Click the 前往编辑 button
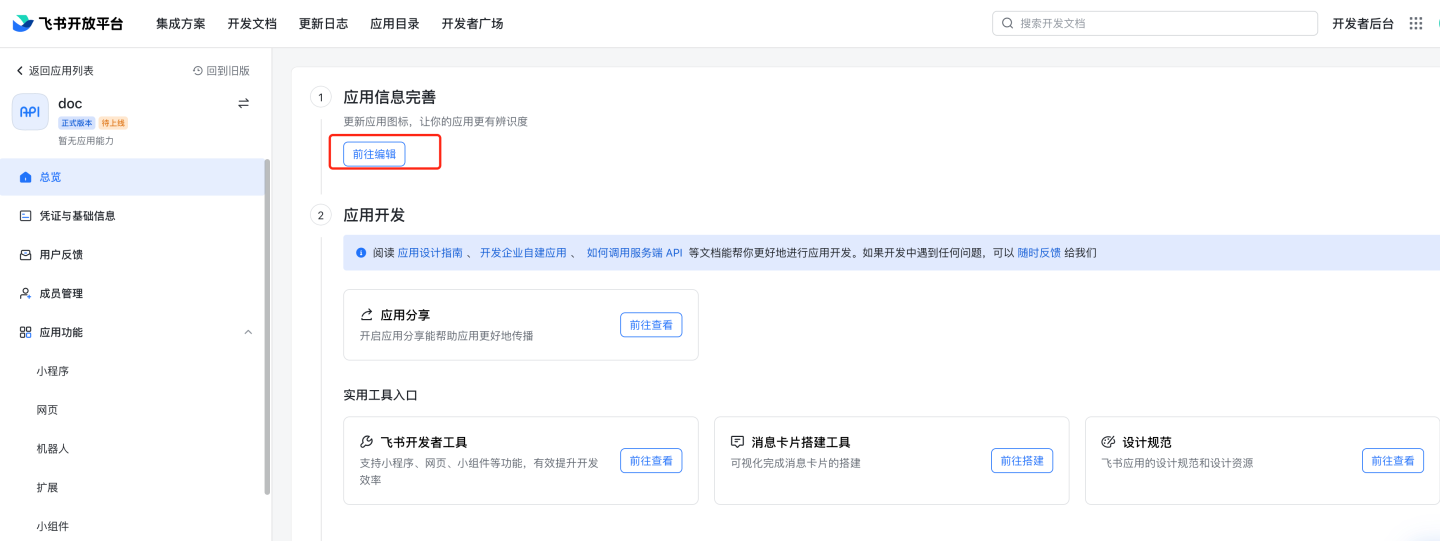Screen dimensions: 1440x541 point(374,154)
